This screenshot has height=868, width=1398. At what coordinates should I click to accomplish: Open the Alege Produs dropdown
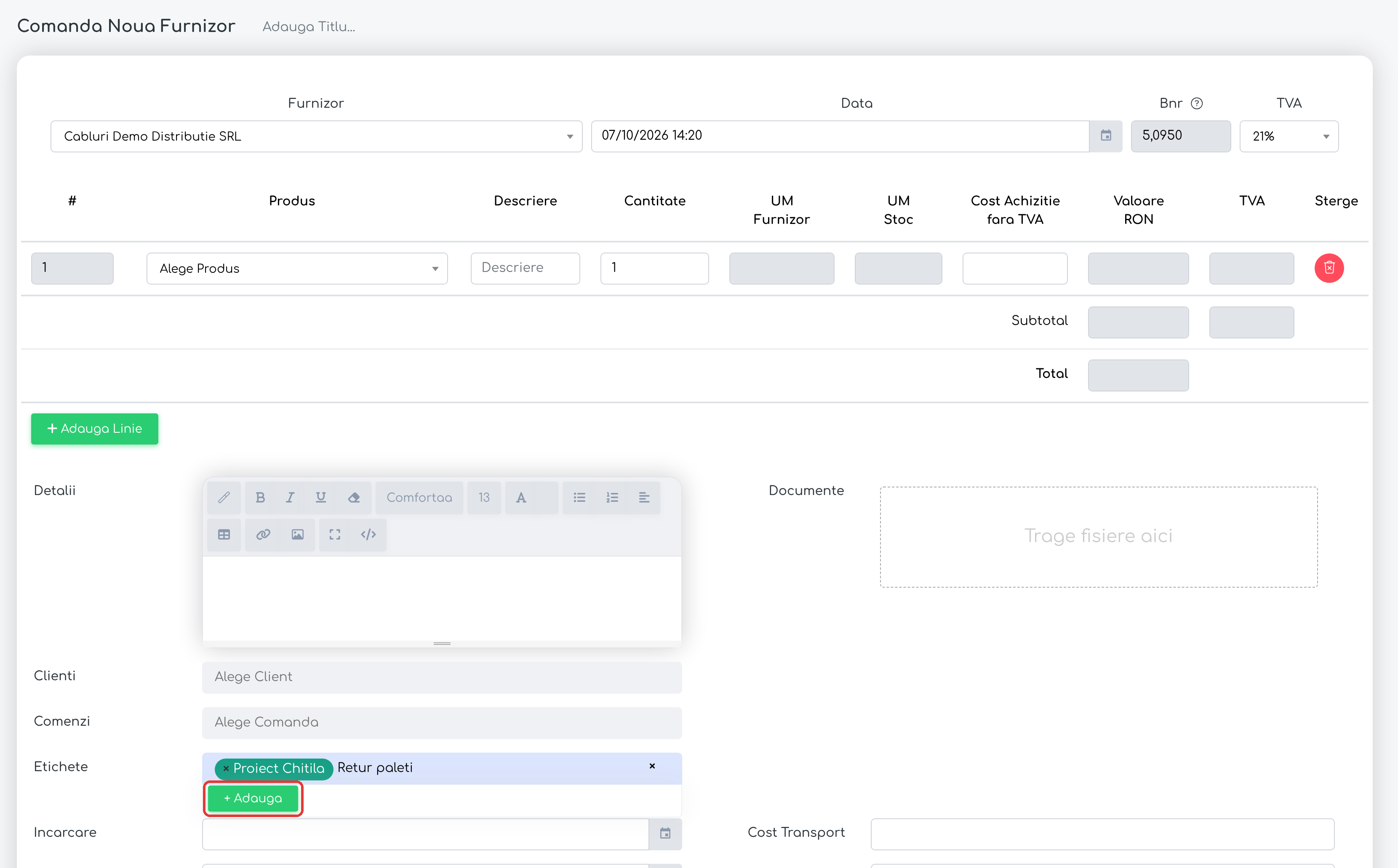[x=297, y=268]
